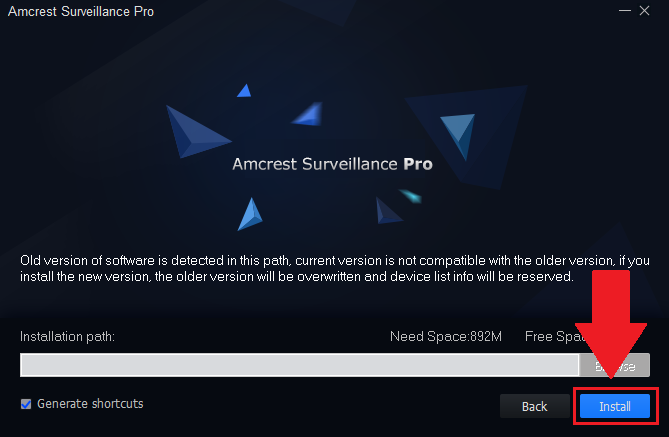The image size is (669, 437).
Task: Close the Amcrest installer window
Action: [x=653, y=11]
